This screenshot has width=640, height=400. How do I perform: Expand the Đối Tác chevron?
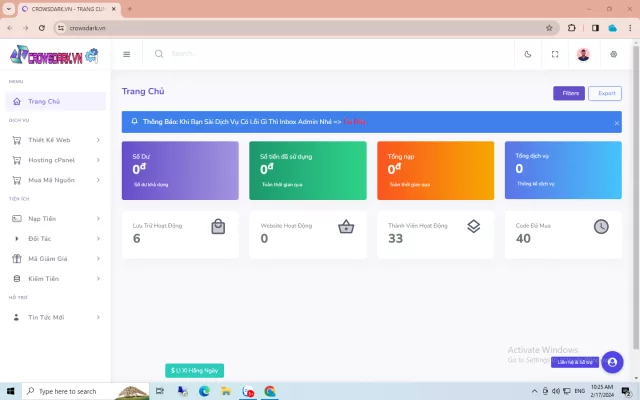[x=98, y=238]
